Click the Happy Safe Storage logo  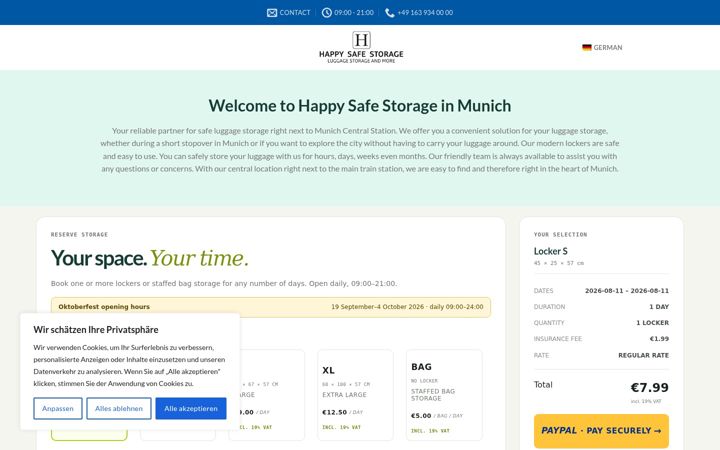coord(361,47)
